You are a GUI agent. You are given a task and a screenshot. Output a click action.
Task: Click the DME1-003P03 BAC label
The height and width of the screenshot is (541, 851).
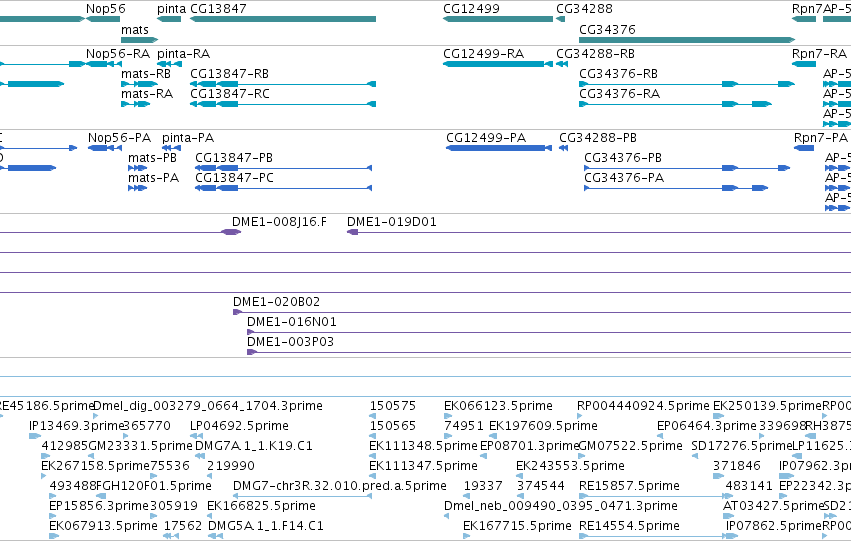click(290, 342)
